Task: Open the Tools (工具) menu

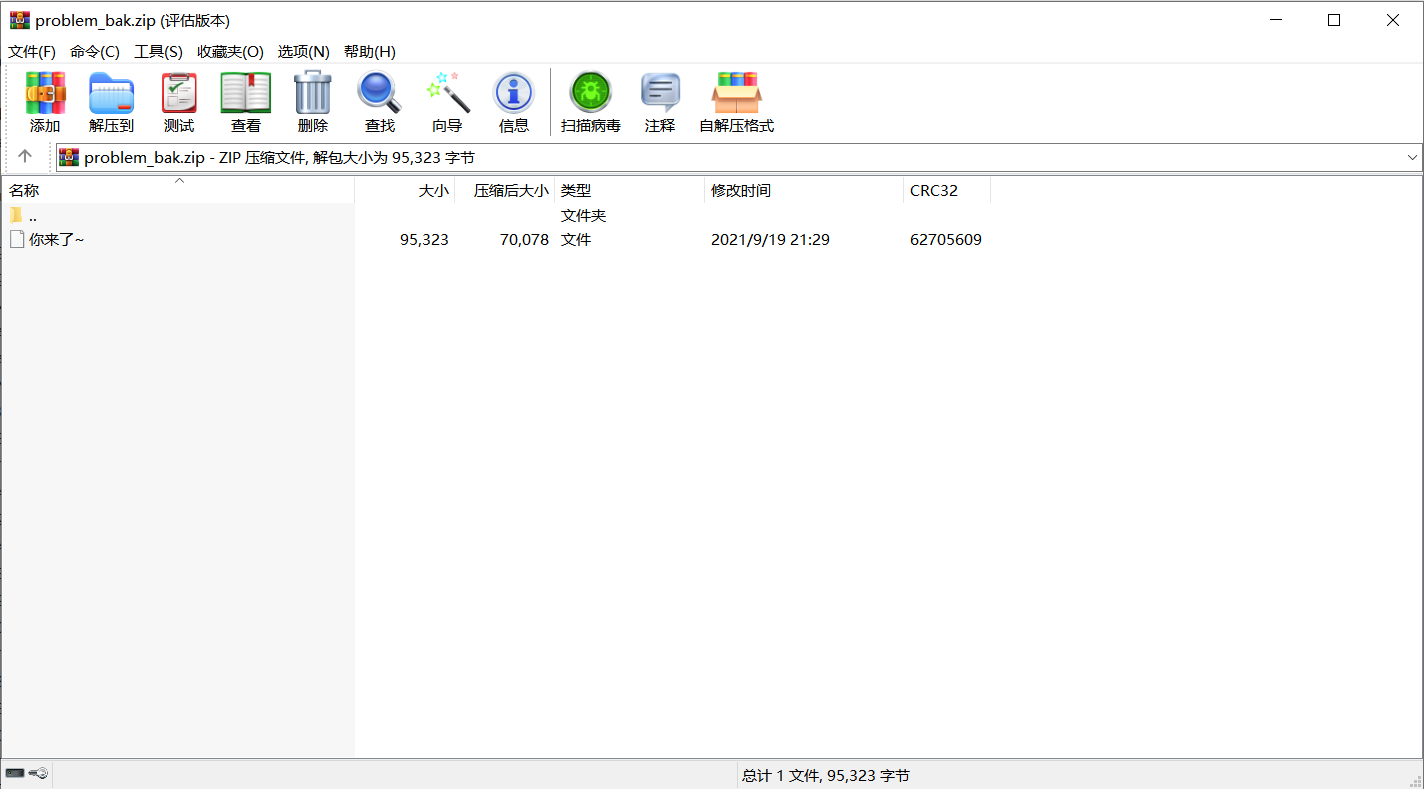Action: (x=158, y=52)
